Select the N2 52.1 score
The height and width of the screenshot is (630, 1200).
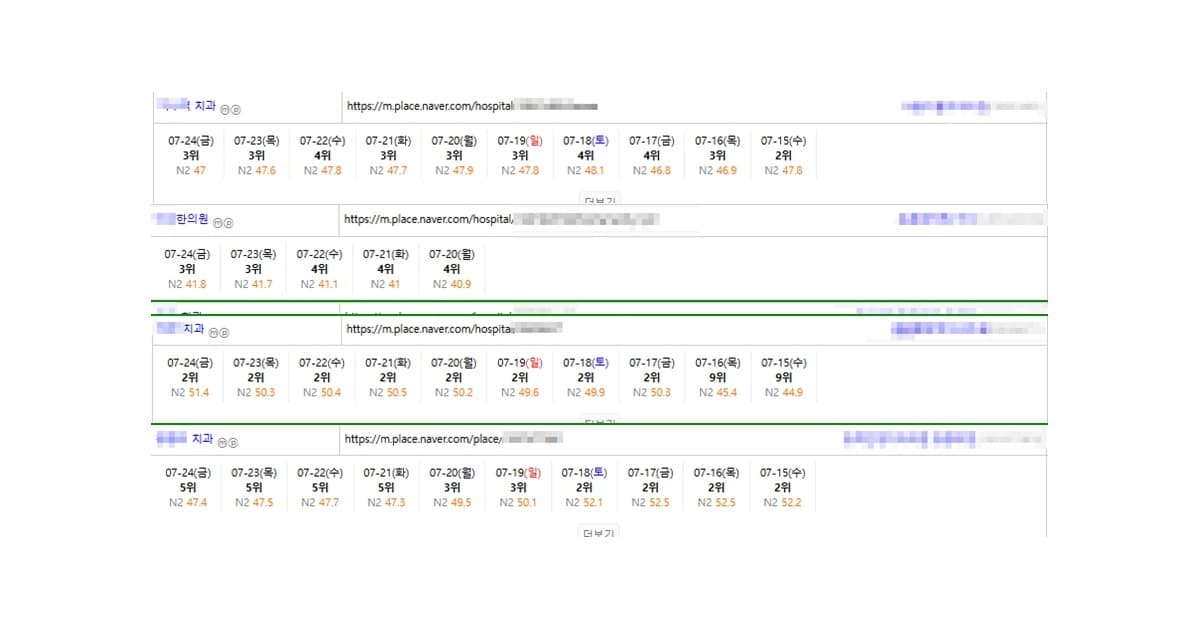pyautogui.click(x=584, y=503)
